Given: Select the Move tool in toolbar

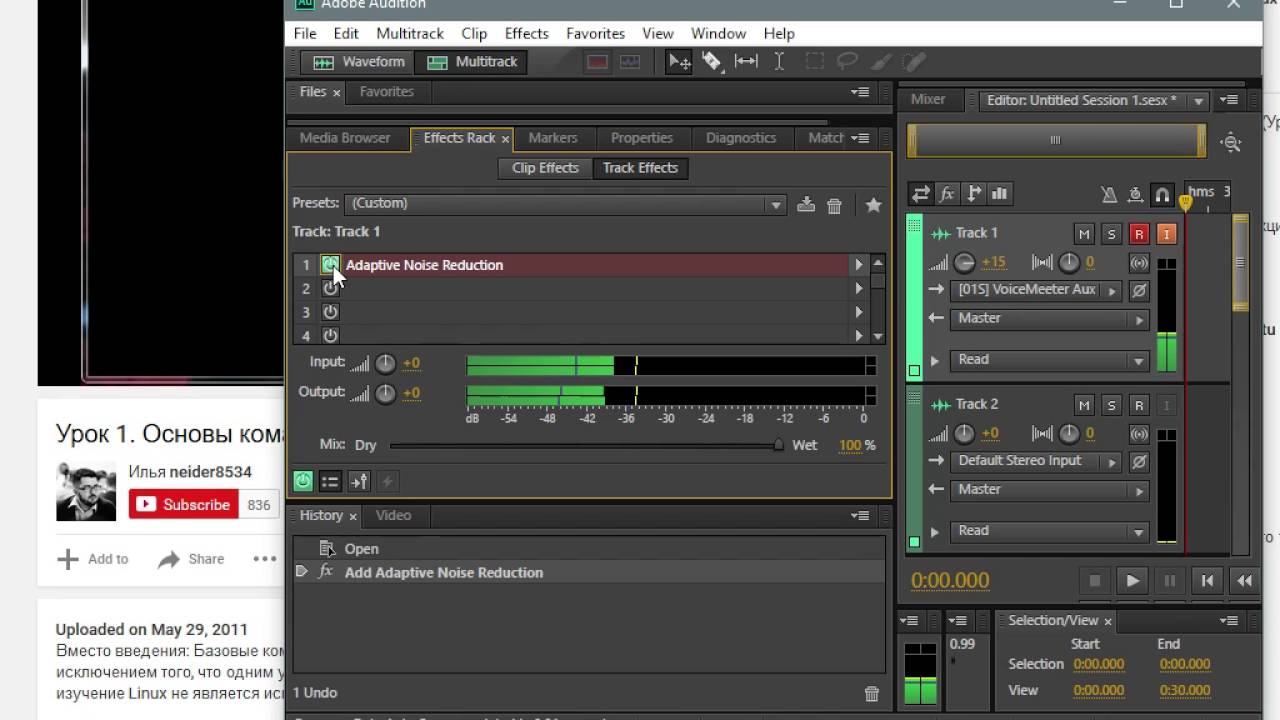Looking at the screenshot, I should (x=679, y=62).
